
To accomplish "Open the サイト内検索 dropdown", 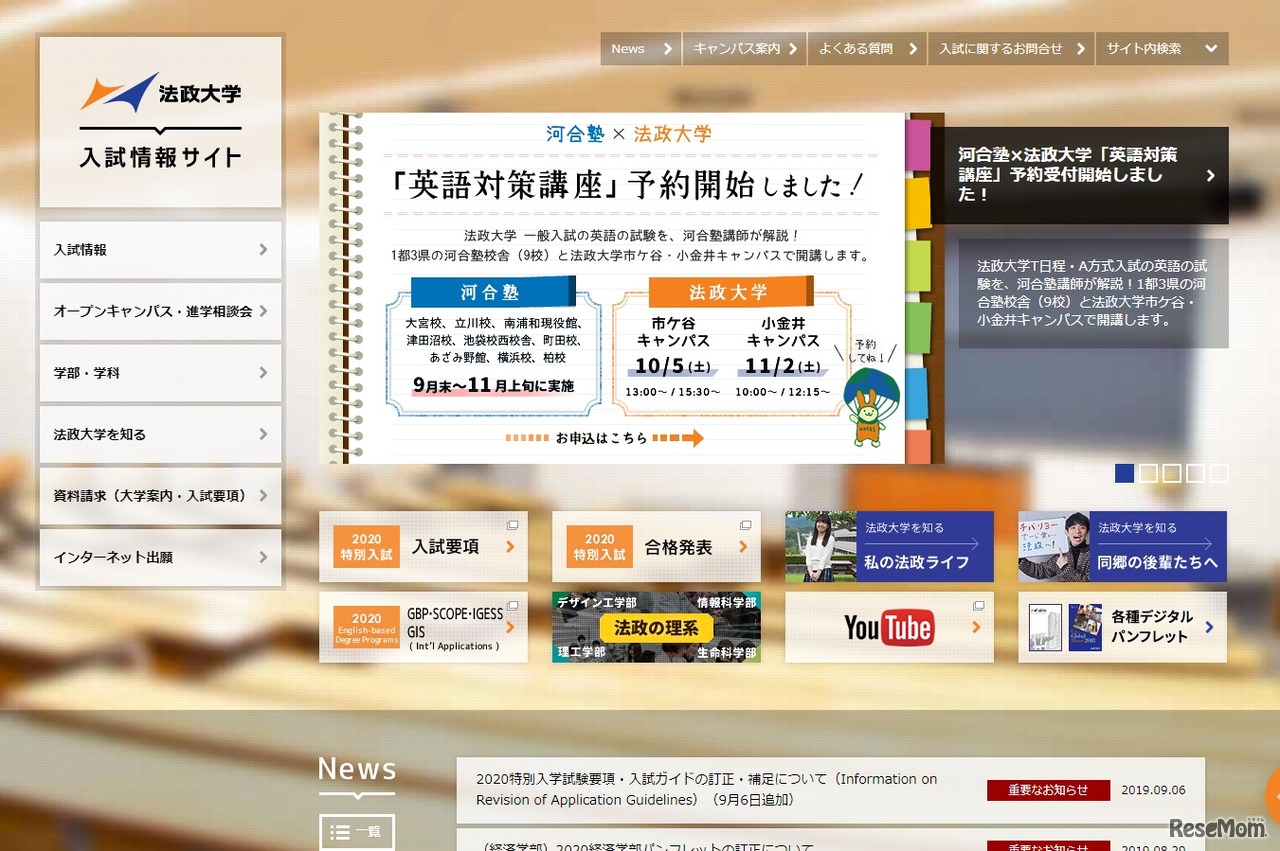I will 1161,48.
